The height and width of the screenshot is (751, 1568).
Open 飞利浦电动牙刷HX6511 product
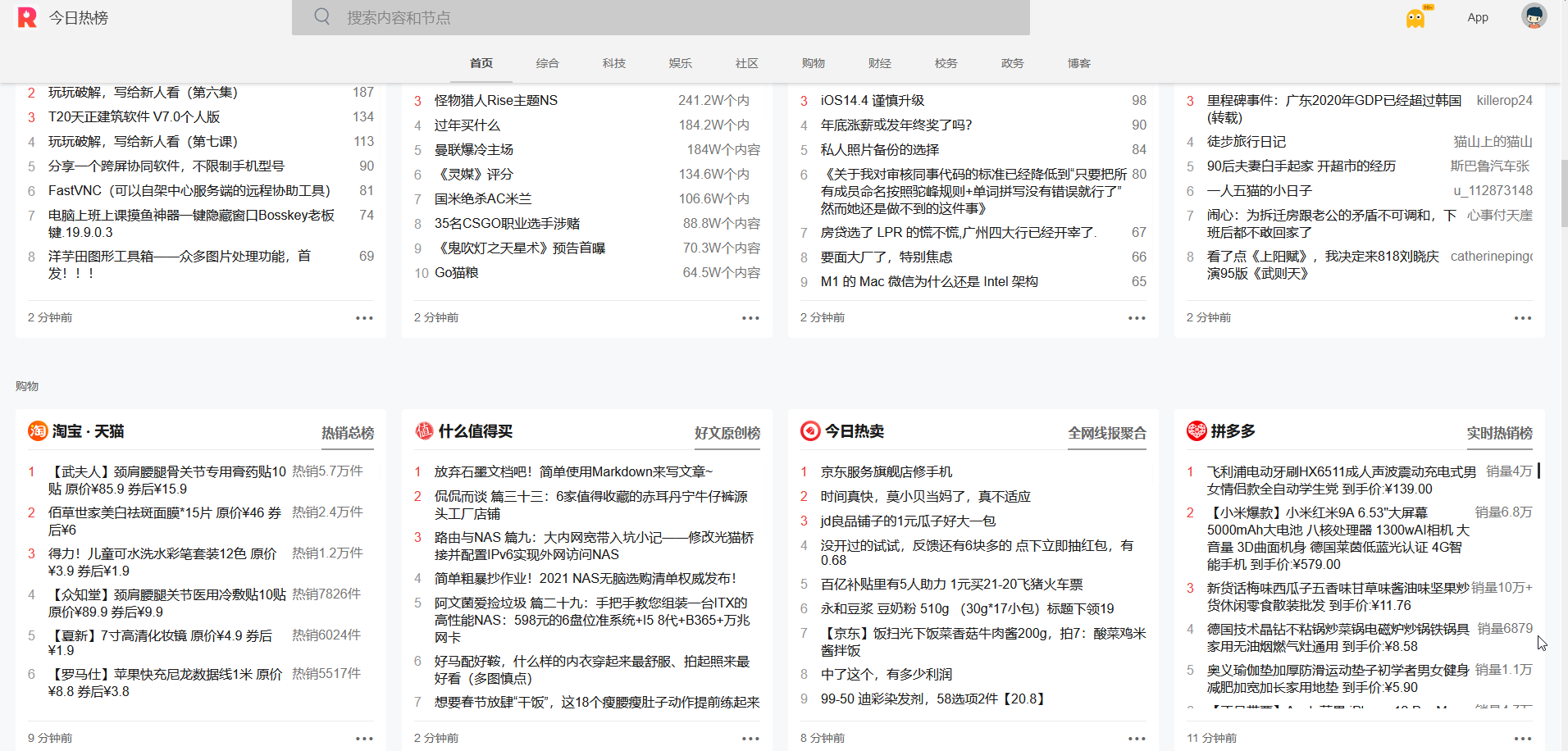[1342, 480]
